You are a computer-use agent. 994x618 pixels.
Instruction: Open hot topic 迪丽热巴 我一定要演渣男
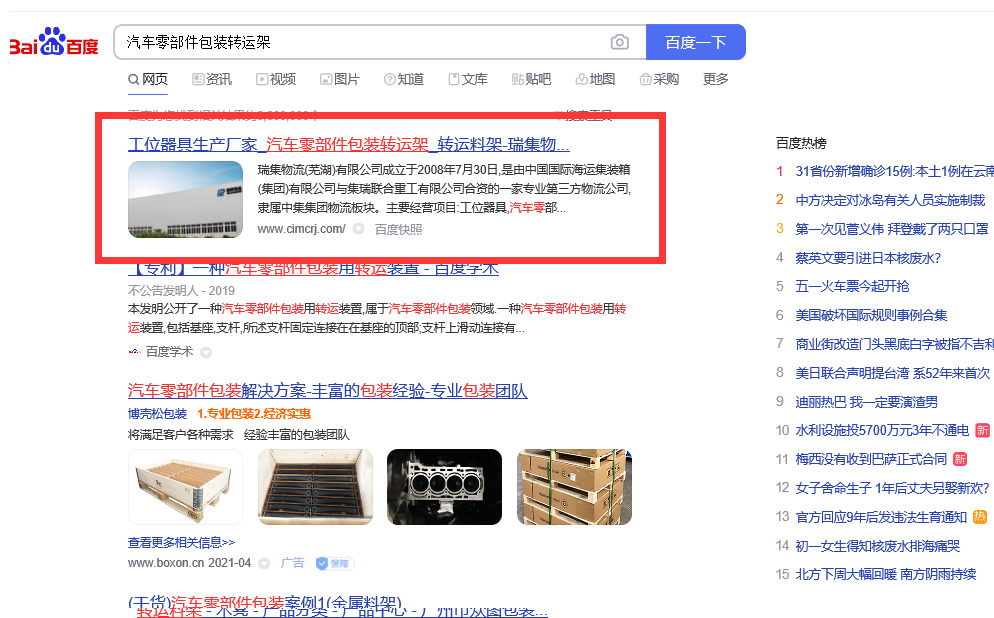click(x=866, y=402)
